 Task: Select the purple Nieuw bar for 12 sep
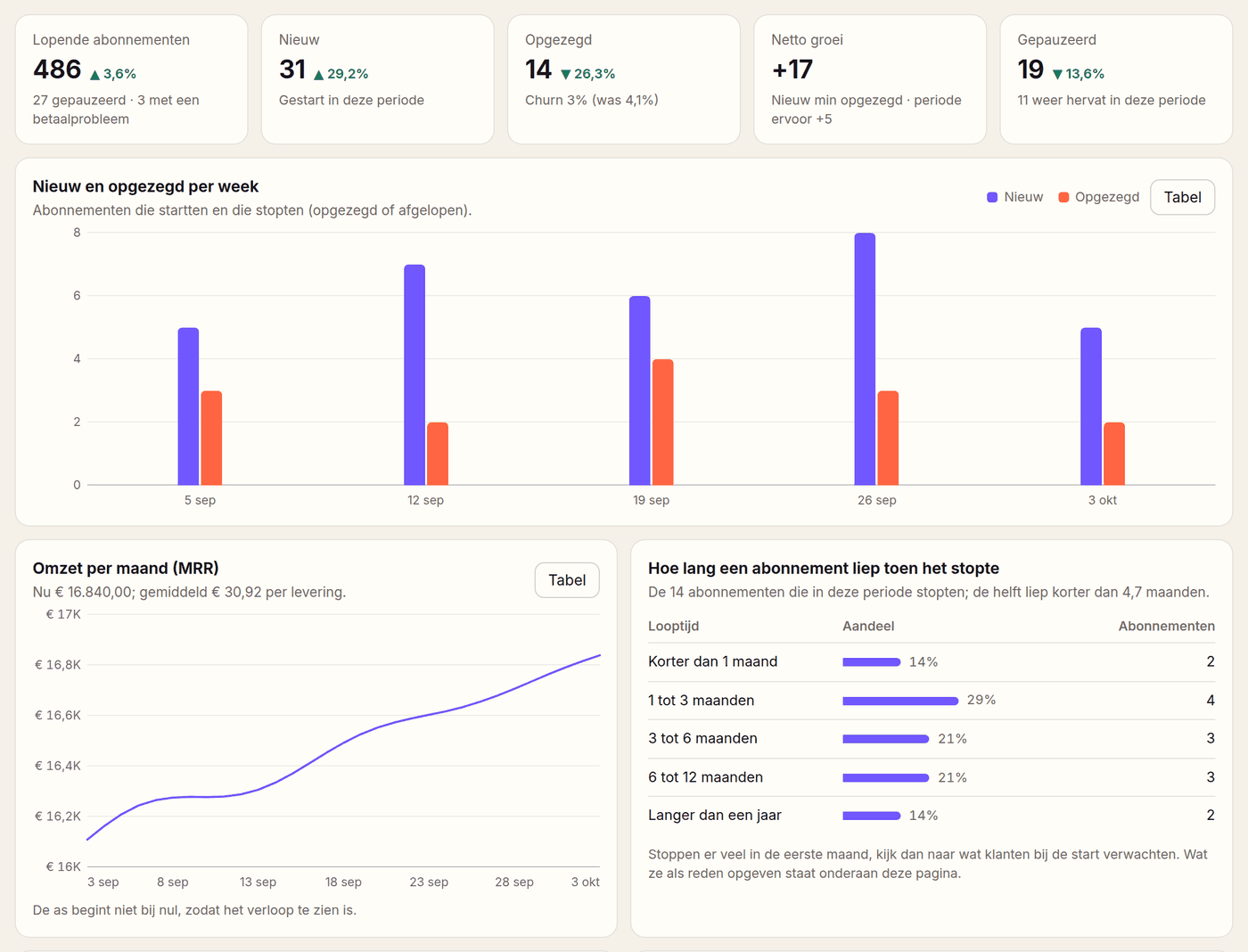coord(415,374)
